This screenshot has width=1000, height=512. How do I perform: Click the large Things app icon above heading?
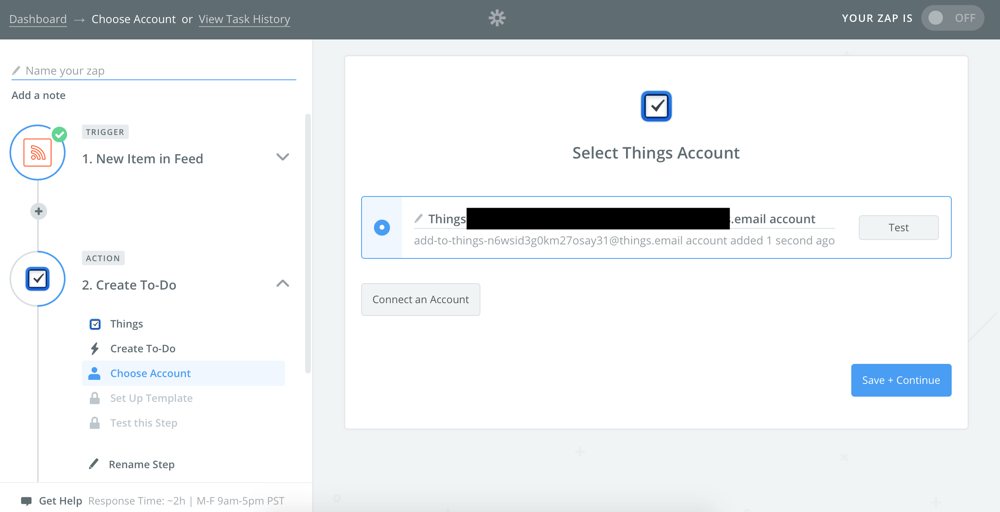656,106
